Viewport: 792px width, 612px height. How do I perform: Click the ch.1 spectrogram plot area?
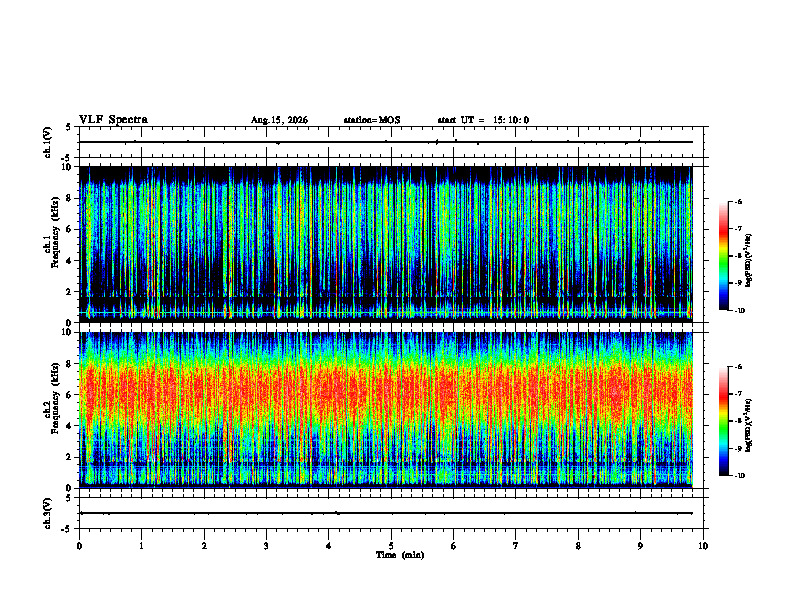pos(386,244)
